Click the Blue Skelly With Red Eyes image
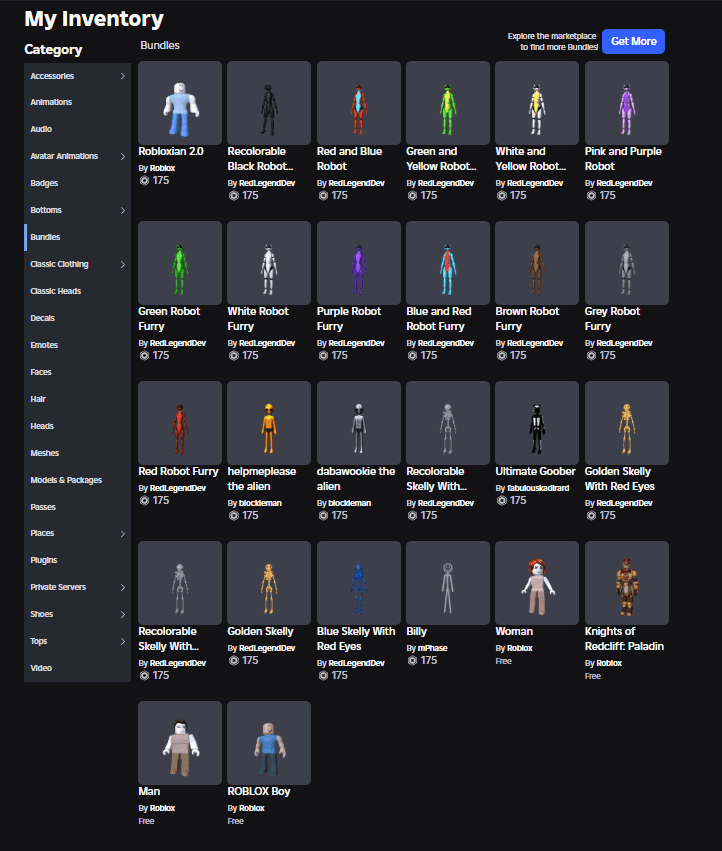The height and width of the screenshot is (851, 722). click(x=358, y=583)
